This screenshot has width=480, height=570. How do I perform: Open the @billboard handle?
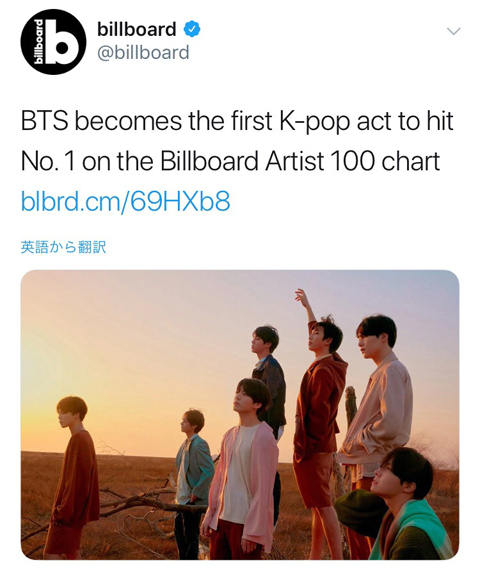[143, 53]
